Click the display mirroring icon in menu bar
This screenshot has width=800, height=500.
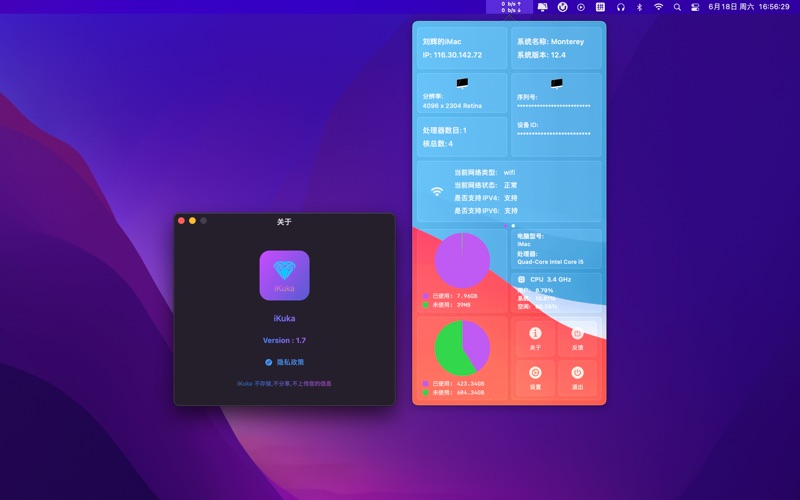(x=542, y=7)
